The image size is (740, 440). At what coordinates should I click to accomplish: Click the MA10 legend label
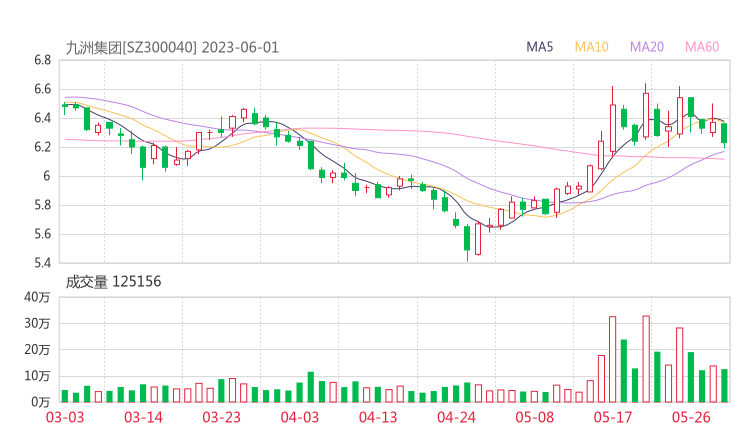point(591,47)
